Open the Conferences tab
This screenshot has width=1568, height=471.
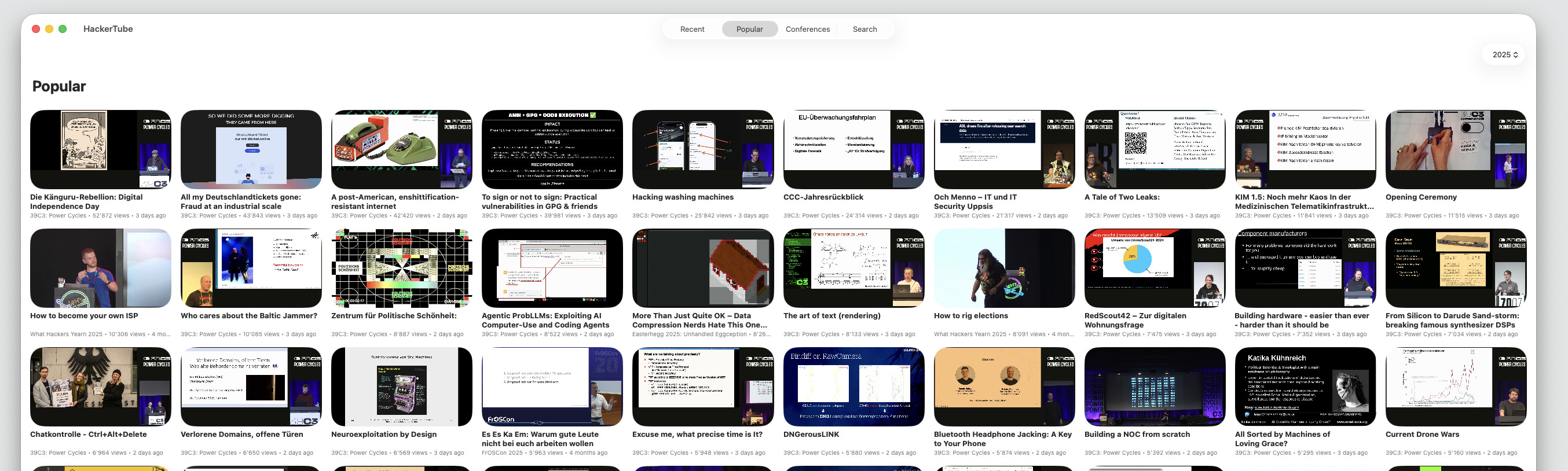tap(808, 29)
